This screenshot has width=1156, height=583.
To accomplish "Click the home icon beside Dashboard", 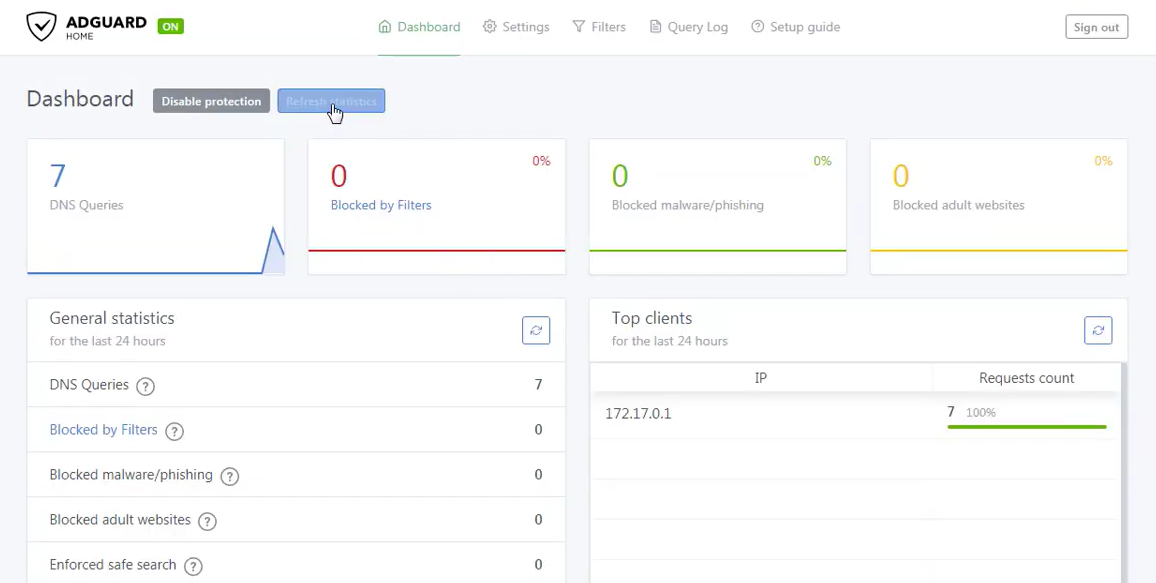I will [385, 26].
